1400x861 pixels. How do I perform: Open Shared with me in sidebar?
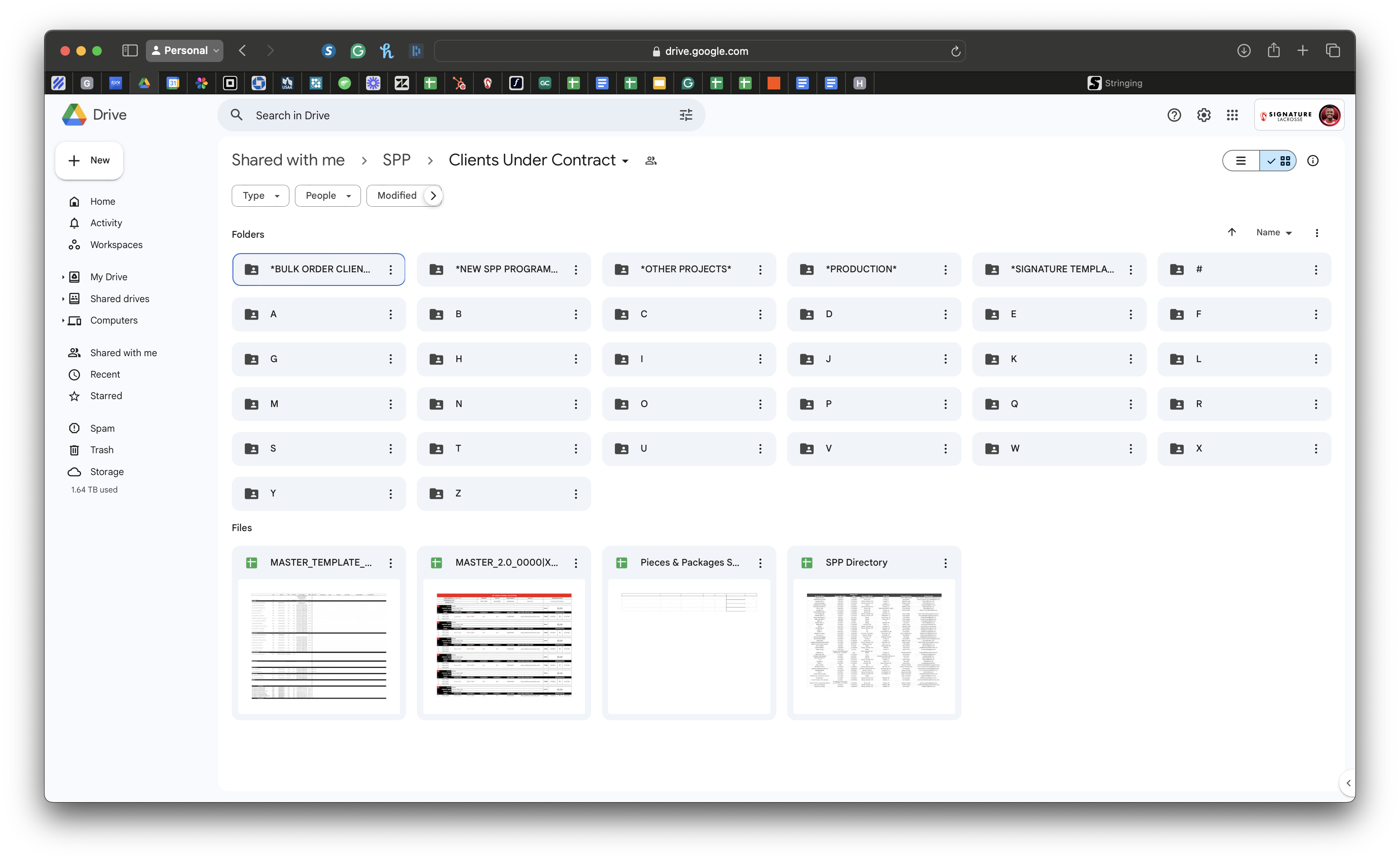(x=123, y=353)
